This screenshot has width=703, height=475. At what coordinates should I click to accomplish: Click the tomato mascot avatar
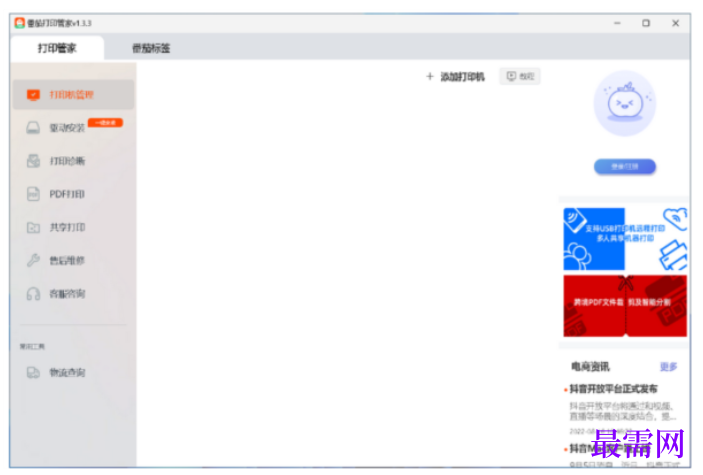(x=625, y=103)
